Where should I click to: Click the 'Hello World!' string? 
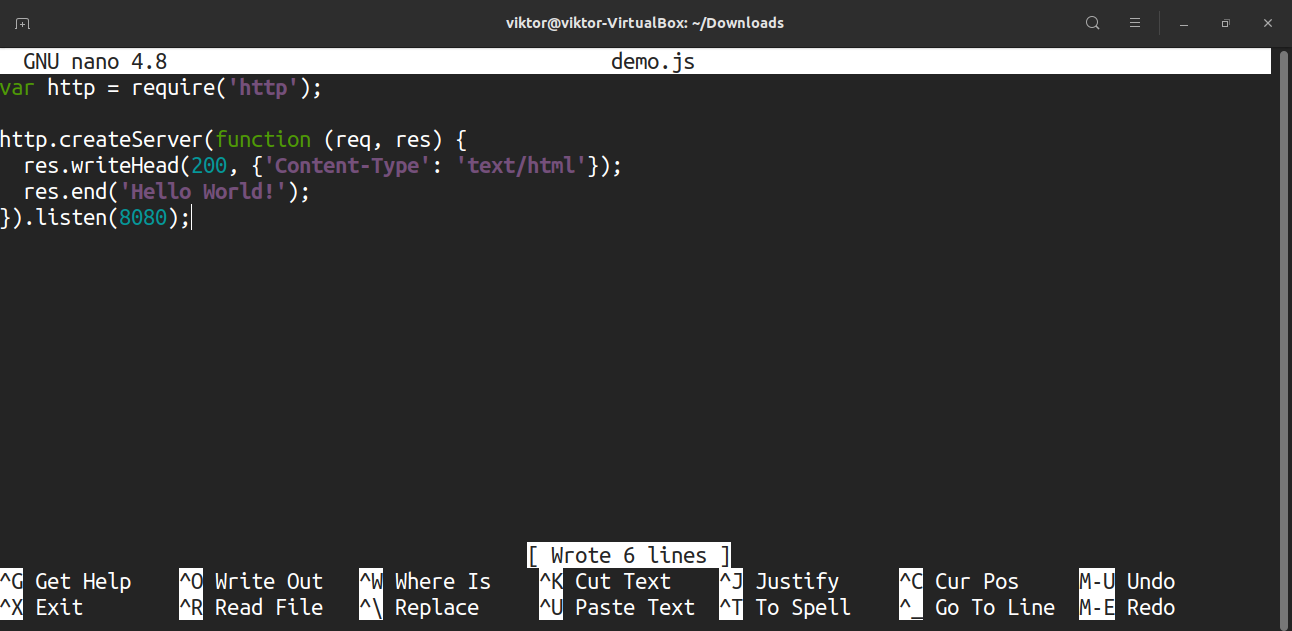(203, 192)
